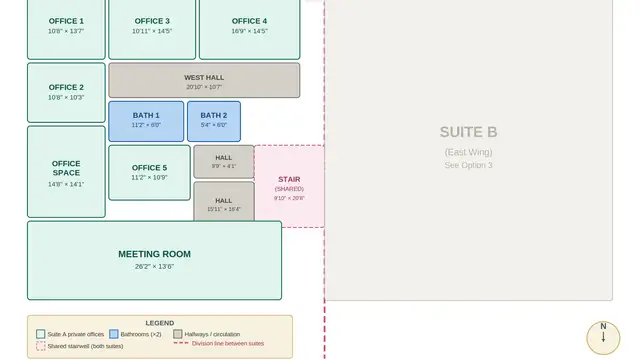Click Meeting Room dimension 26'2" × 13'6"
The width and height of the screenshot is (640, 360).
pos(154,267)
